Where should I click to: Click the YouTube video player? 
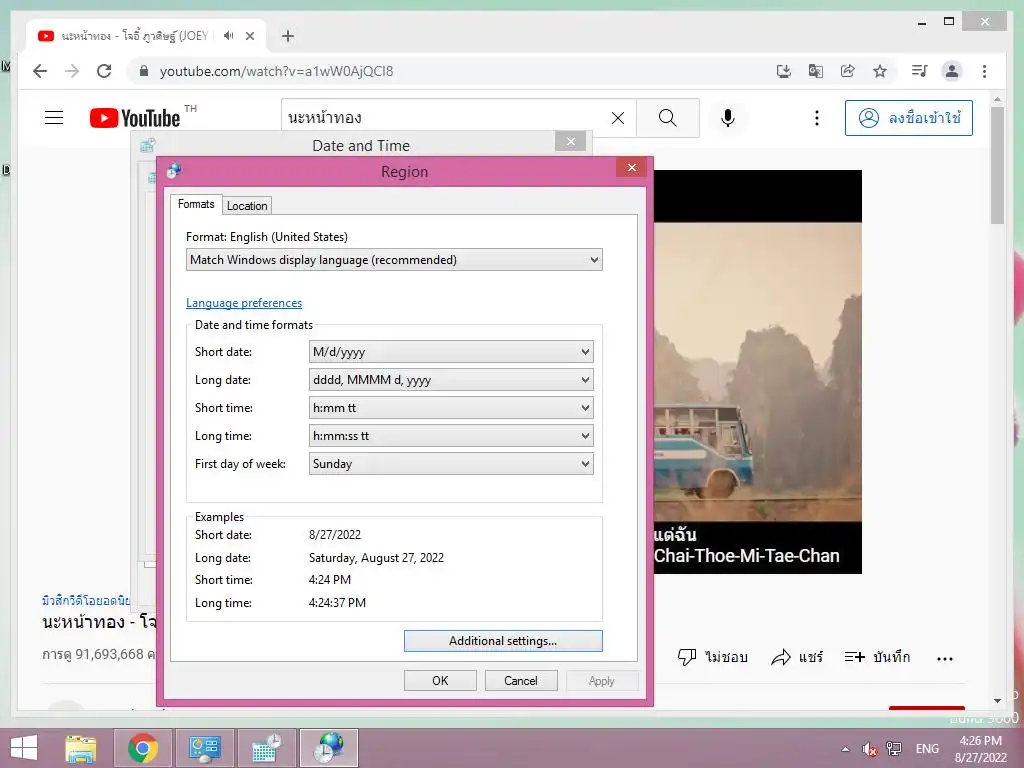pyautogui.click(x=758, y=372)
